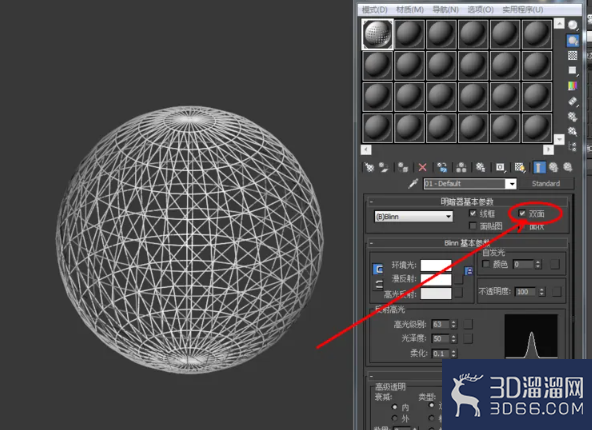Enable the 面贴图 face map checkbox
This screenshot has height=430, width=592.
(x=472, y=226)
